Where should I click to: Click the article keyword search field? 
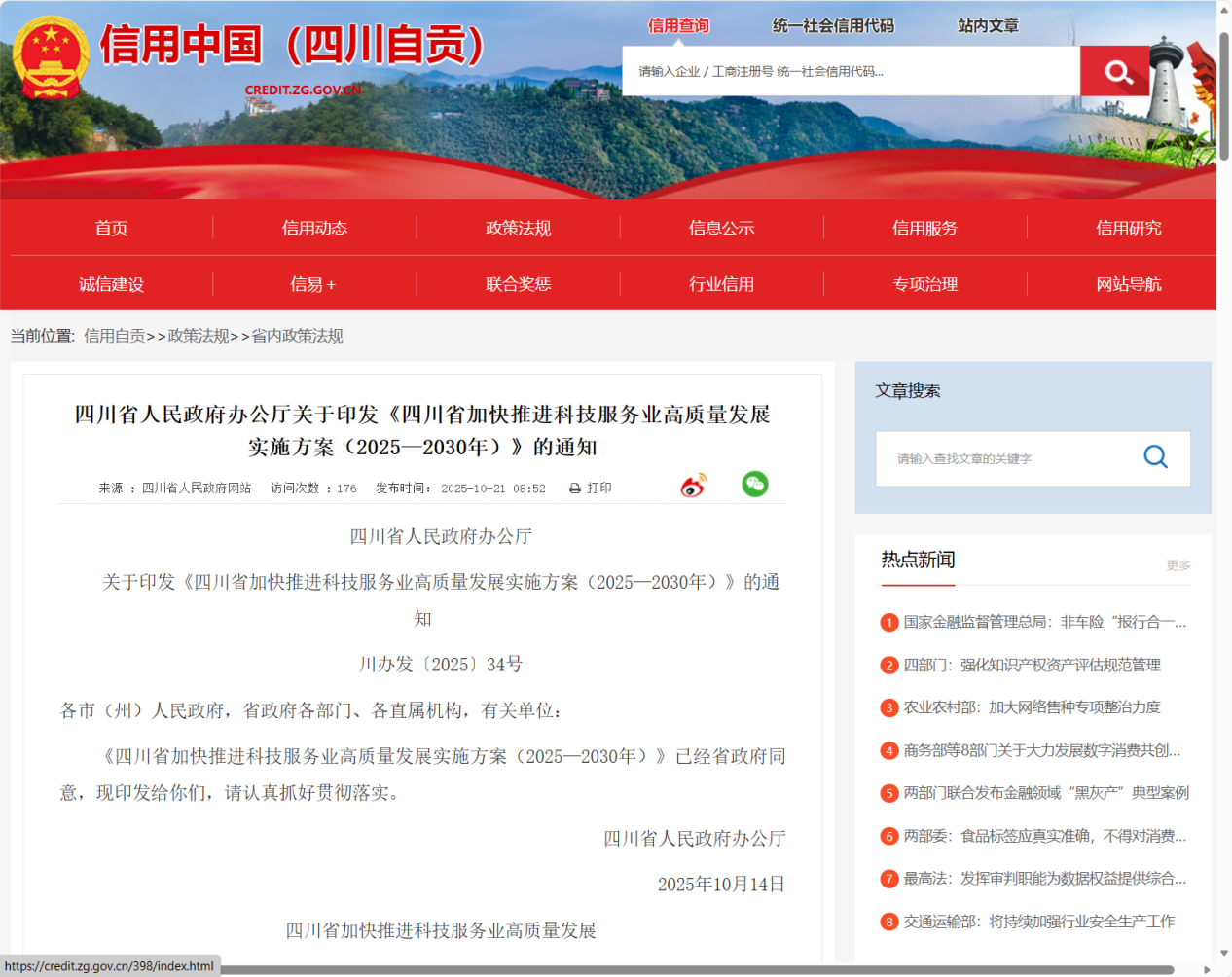(1012, 457)
